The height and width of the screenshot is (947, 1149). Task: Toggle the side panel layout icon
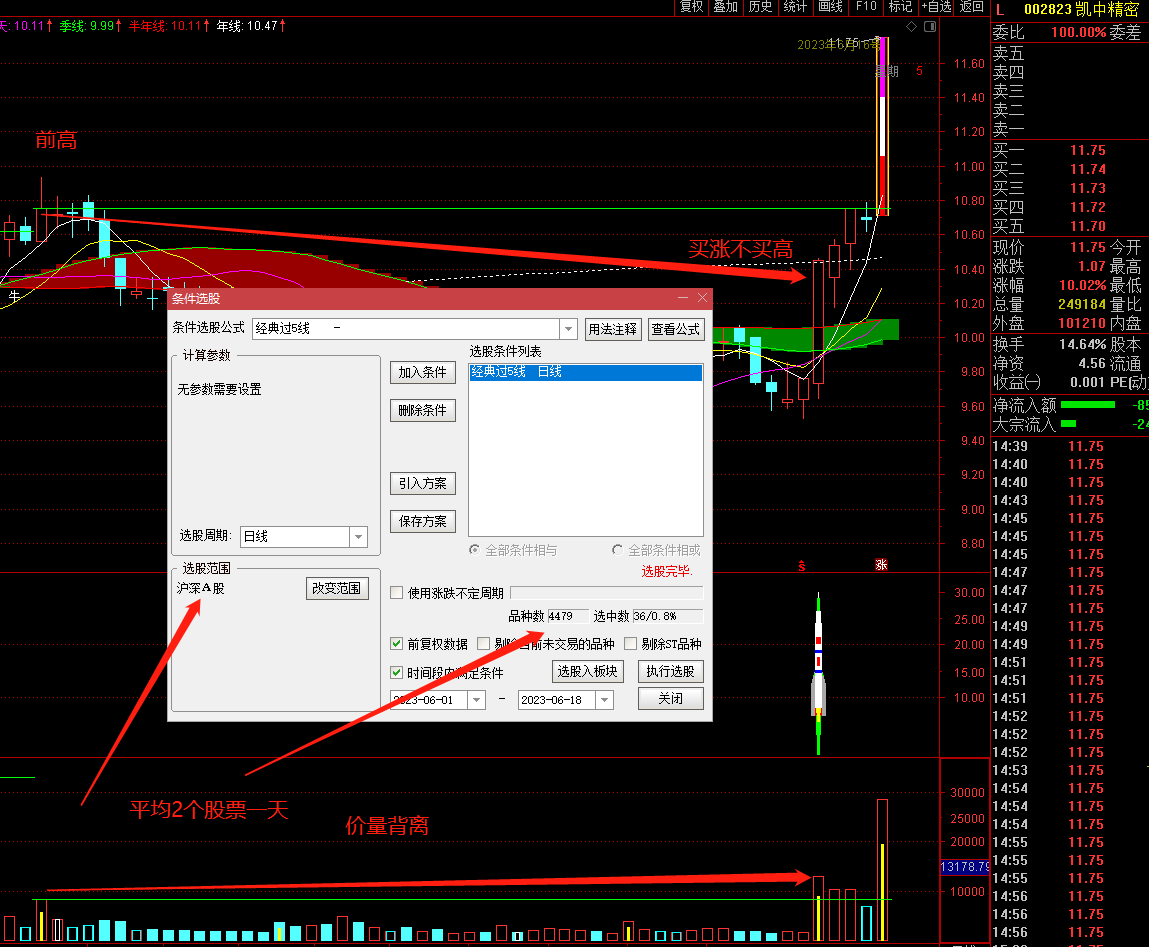click(930, 26)
